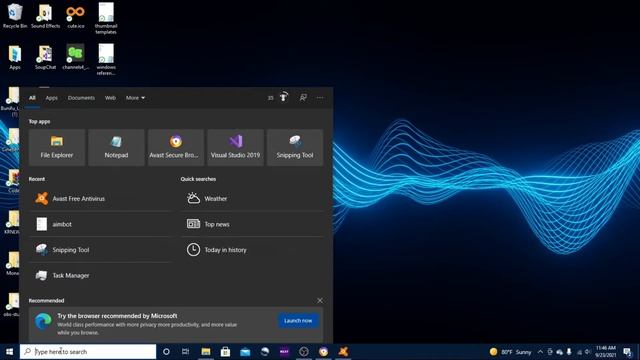The image size is (640, 360).
Task: Click the Avast Antivirus taskbar icon
Action: [x=343, y=351]
